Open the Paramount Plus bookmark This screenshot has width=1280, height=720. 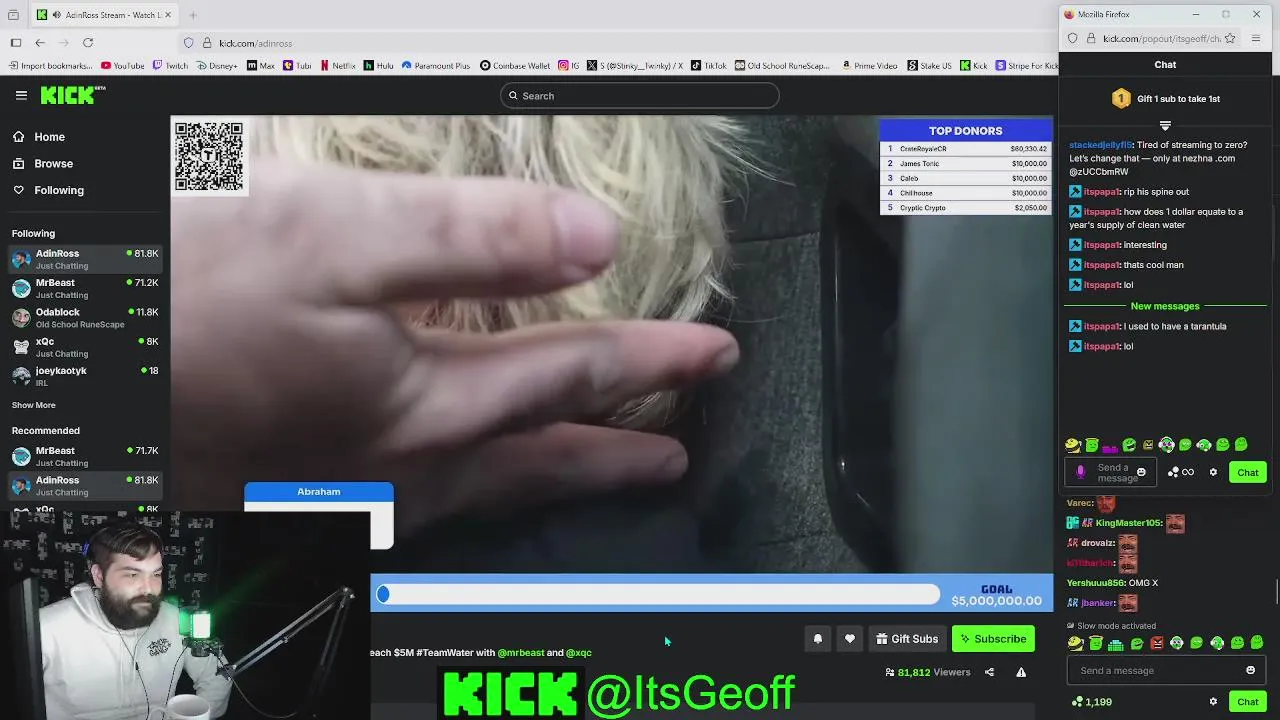(x=435, y=66)
